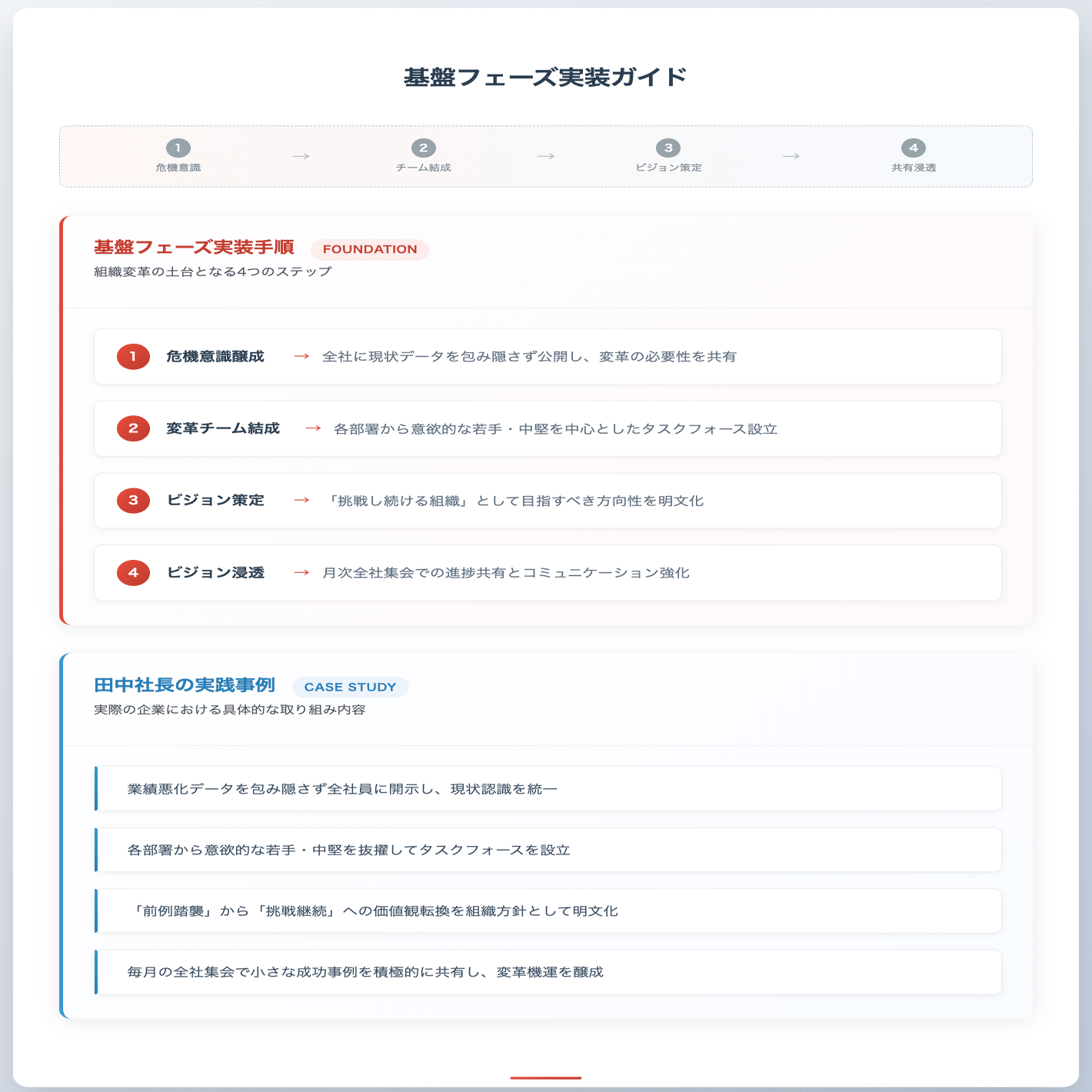The image size is (1092, 1092).
Task: Toggle the FOUNDATION badge
Action: point(370,248)
